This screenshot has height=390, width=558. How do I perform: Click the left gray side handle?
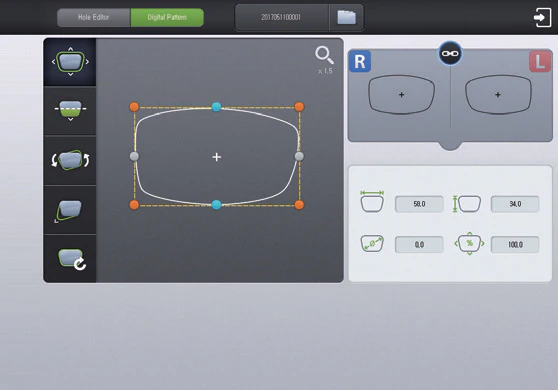[134, 156]
